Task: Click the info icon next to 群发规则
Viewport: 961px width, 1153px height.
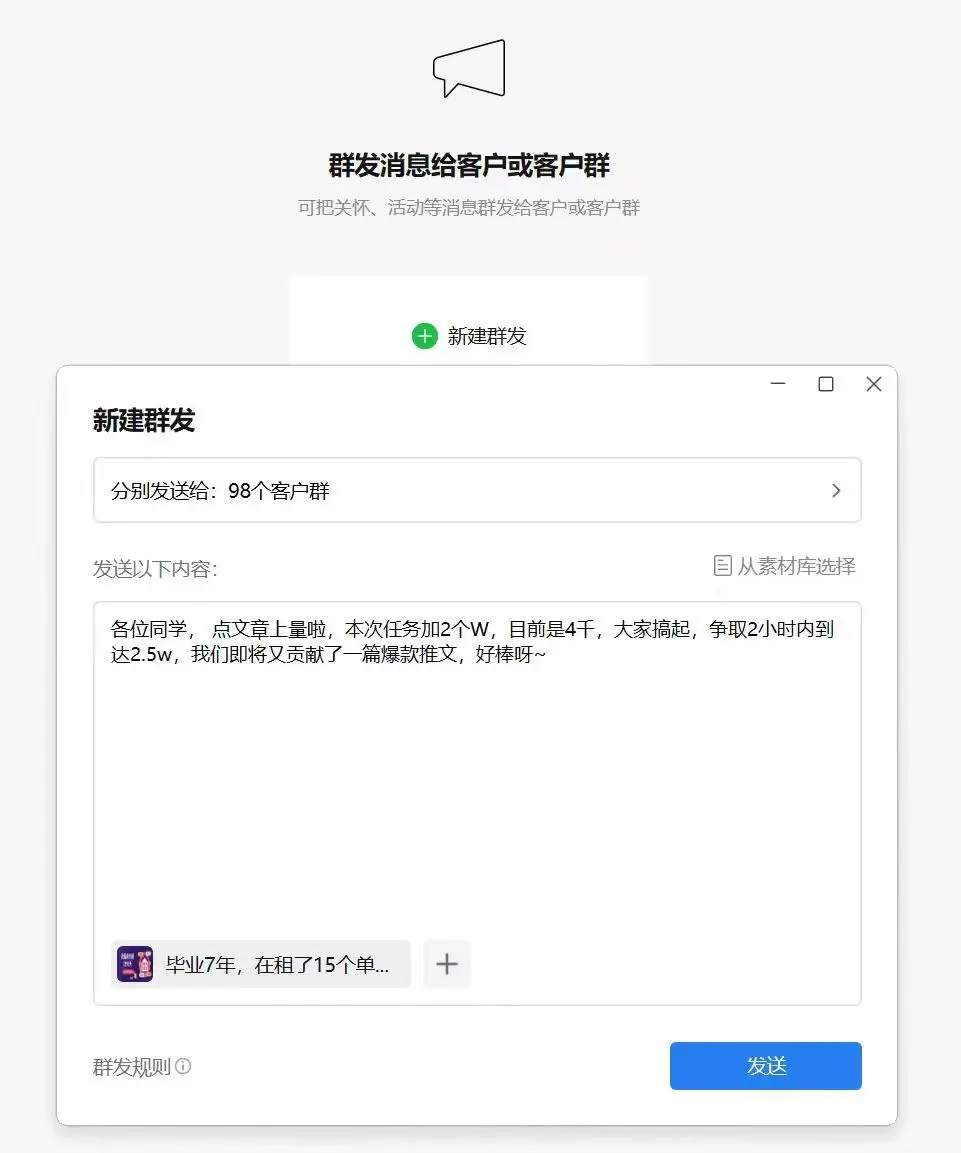Action: [x=183, y=1066]
